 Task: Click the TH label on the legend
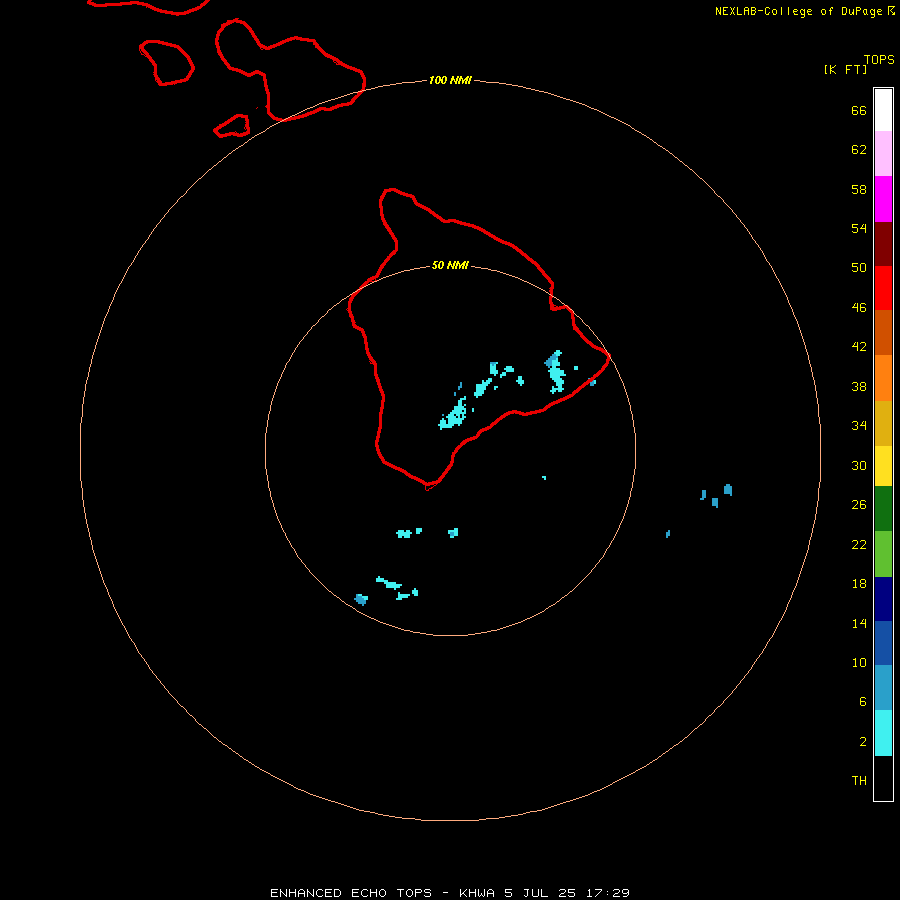tap(859, 780)
